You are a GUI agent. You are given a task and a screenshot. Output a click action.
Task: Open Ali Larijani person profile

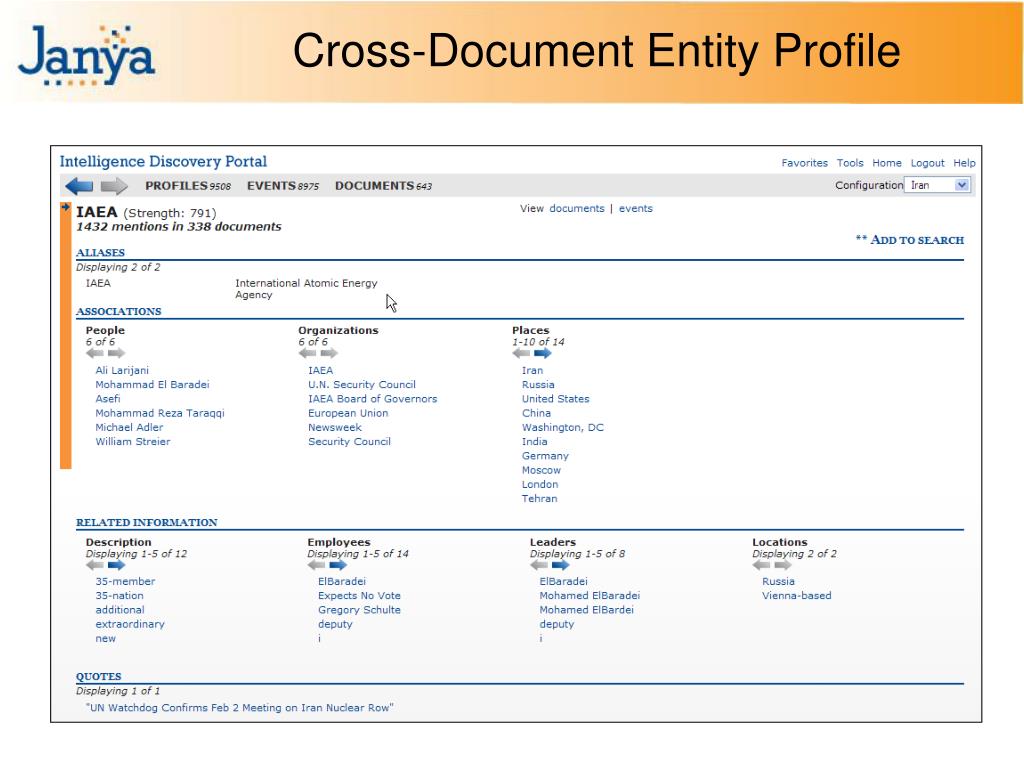click(122, 370)
